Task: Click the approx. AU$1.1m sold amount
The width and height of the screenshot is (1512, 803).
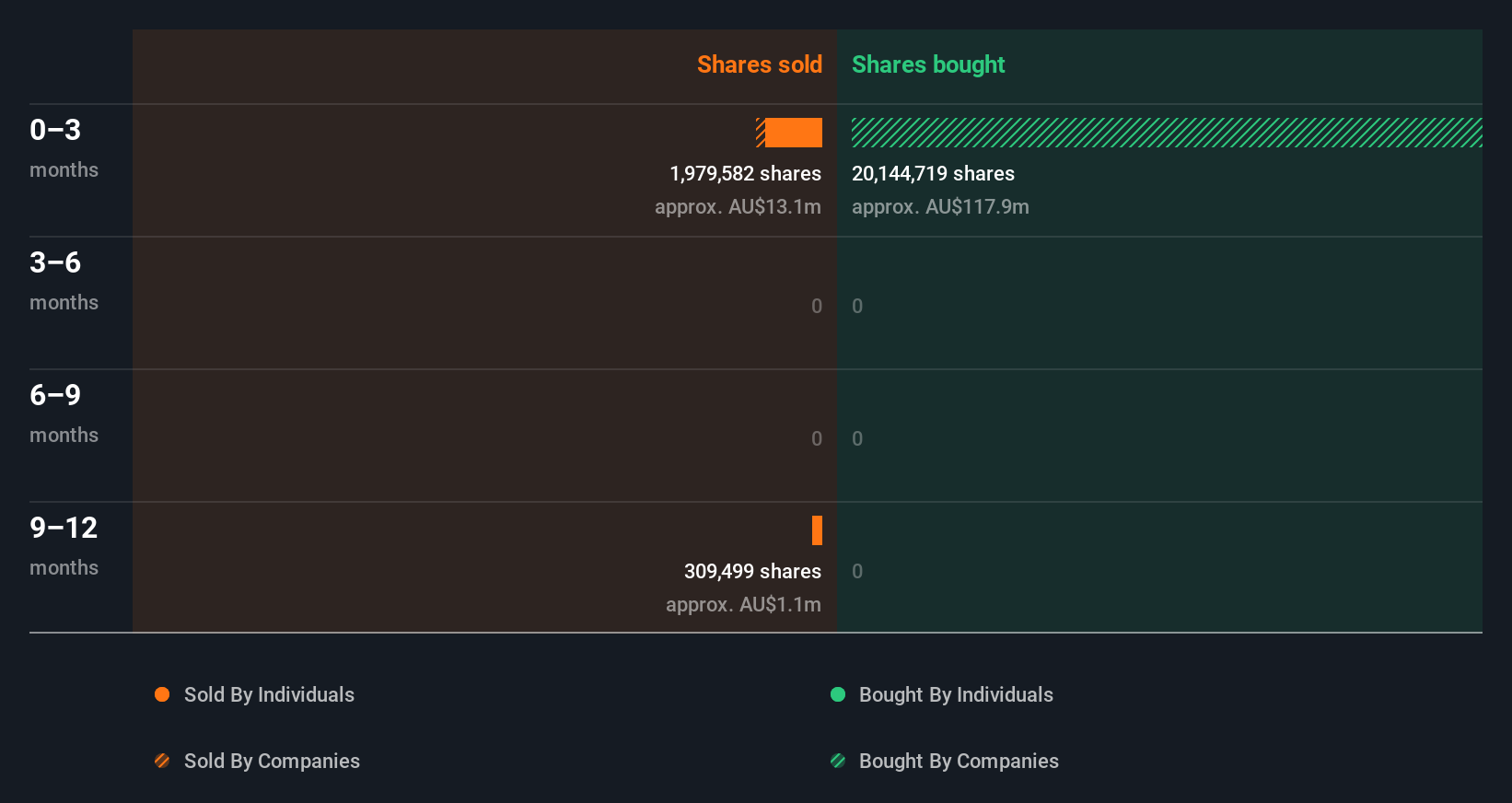Action: click(743, 605)
